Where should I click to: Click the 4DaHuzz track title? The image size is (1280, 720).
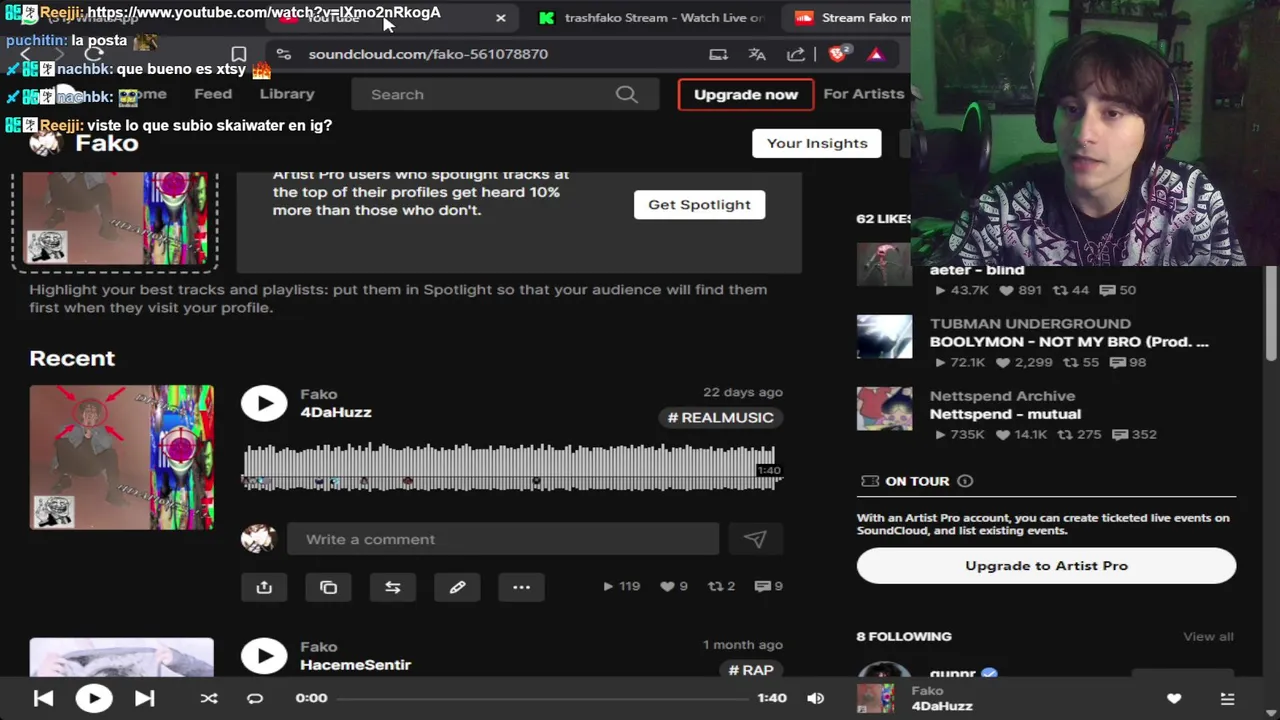pos(336,412)
